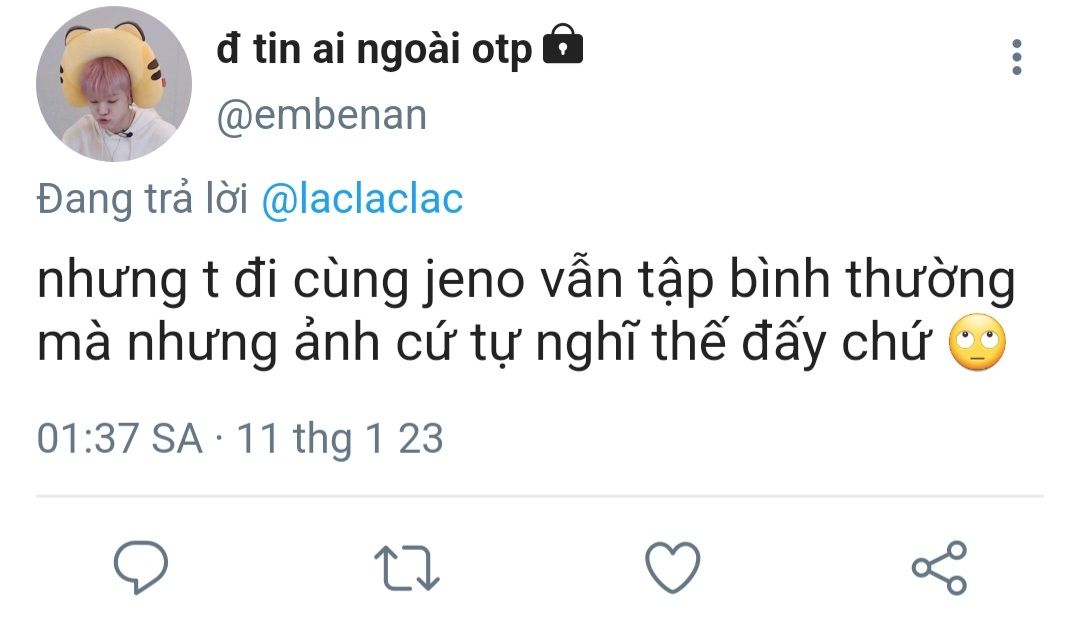1080x629 pixels.
Task: Open the @laclaclac mention link
Action: [x=362, y=199]
